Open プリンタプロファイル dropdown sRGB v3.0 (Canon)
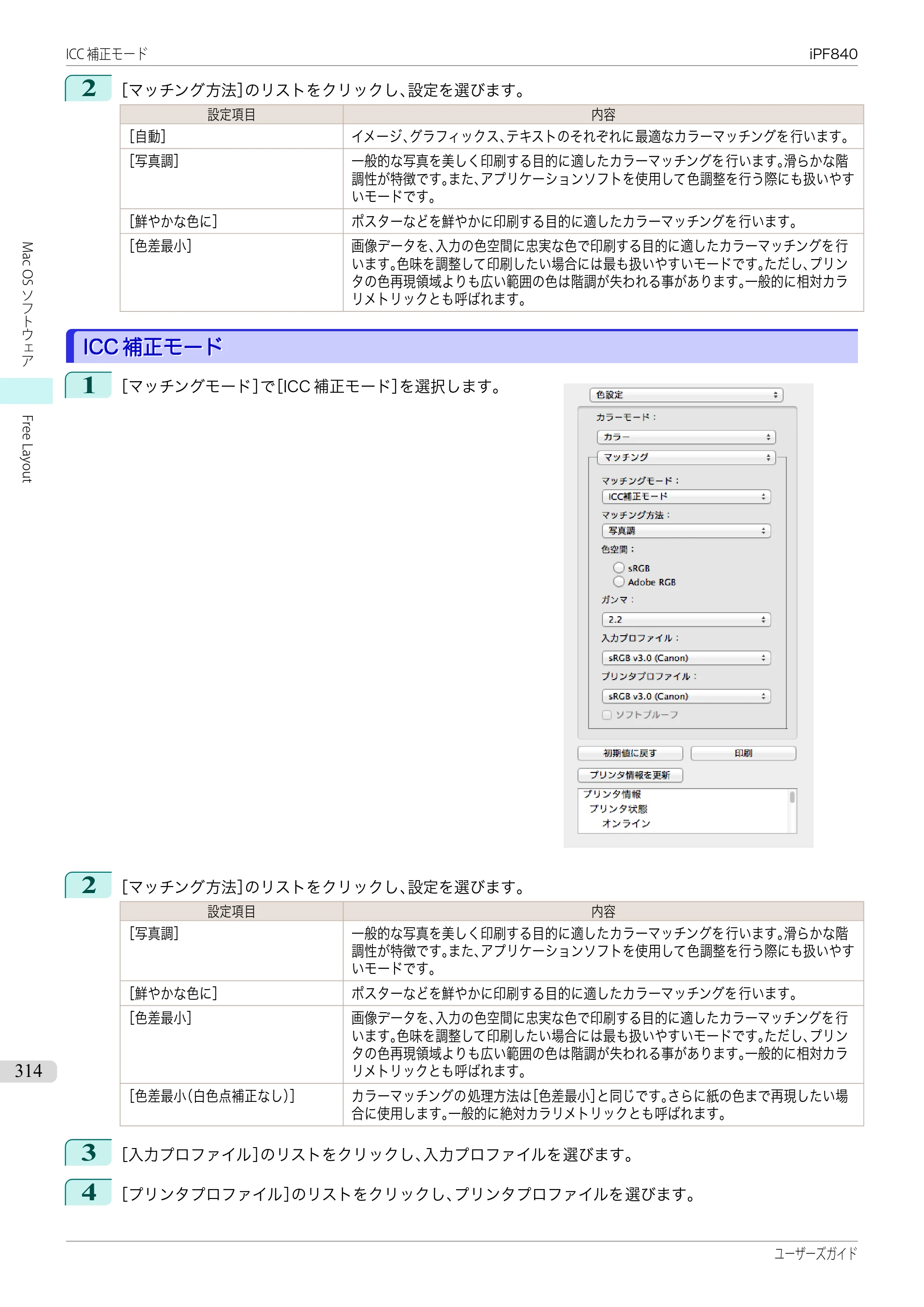 pyautogui.click(x=686, y=696)
